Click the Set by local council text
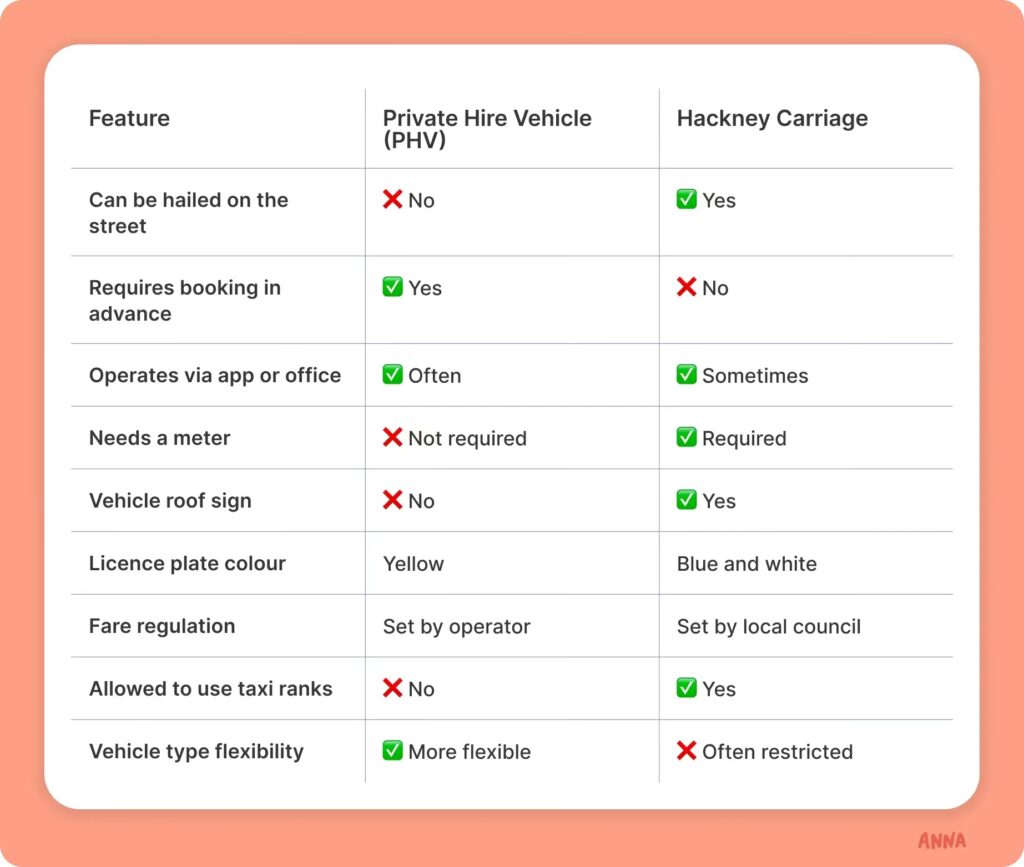 pyautogui.click(x=768, y=627)
